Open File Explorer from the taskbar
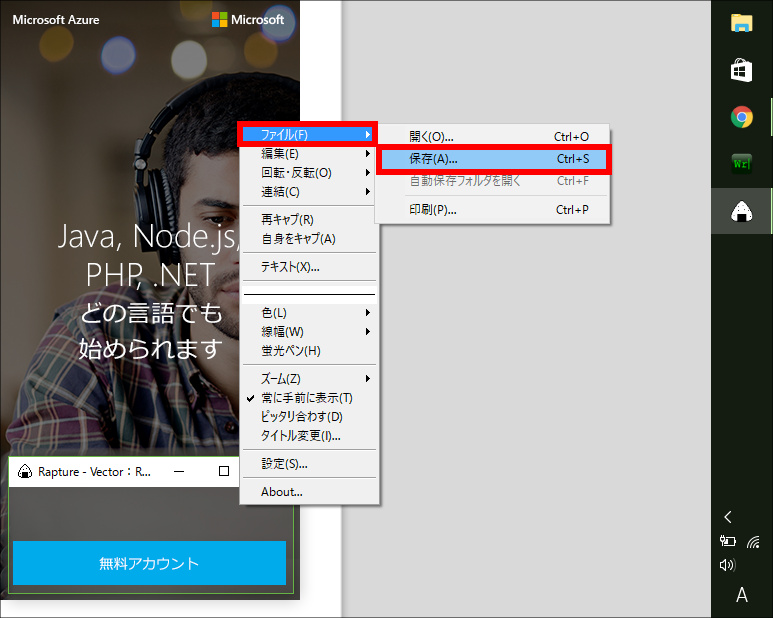The width and height of the screenshot is (773, 618). click(741, 24)
